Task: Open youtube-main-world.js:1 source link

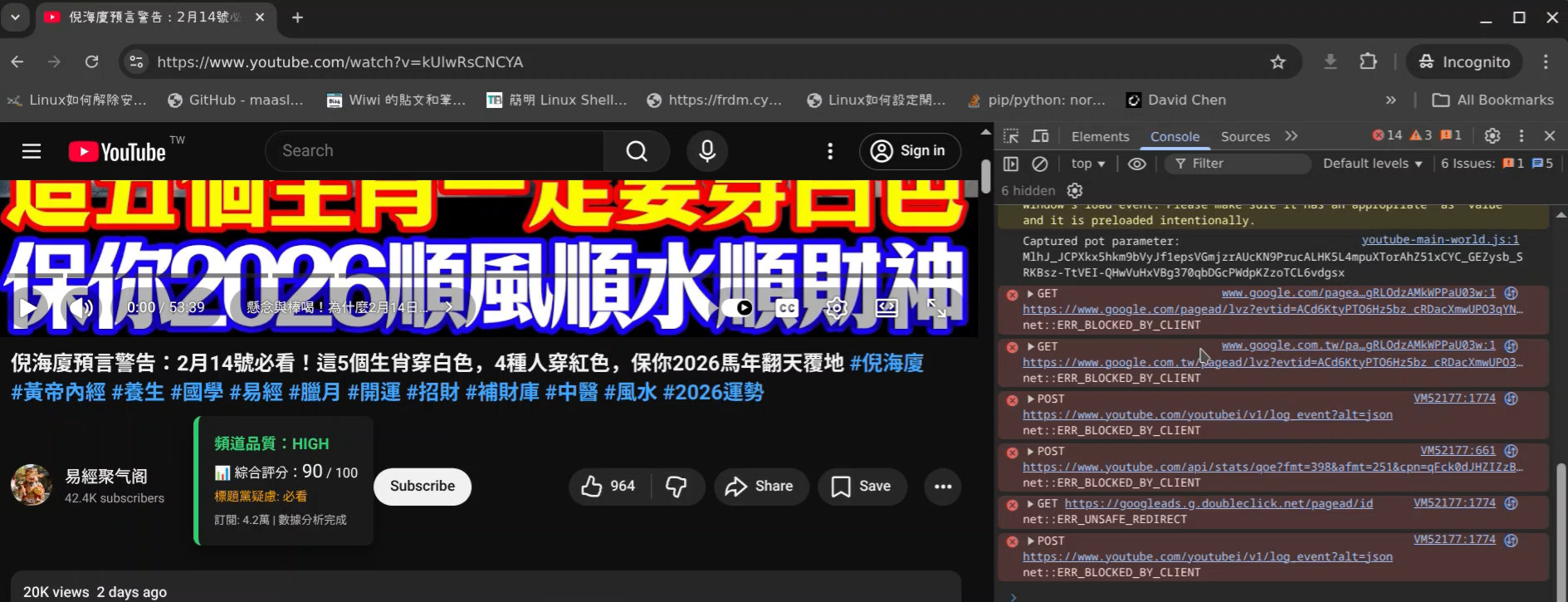Action: 1440,240
